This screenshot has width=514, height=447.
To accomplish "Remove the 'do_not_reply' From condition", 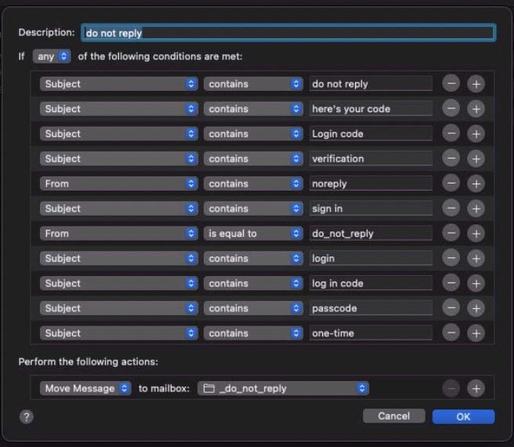I will (x=451, y=233).
